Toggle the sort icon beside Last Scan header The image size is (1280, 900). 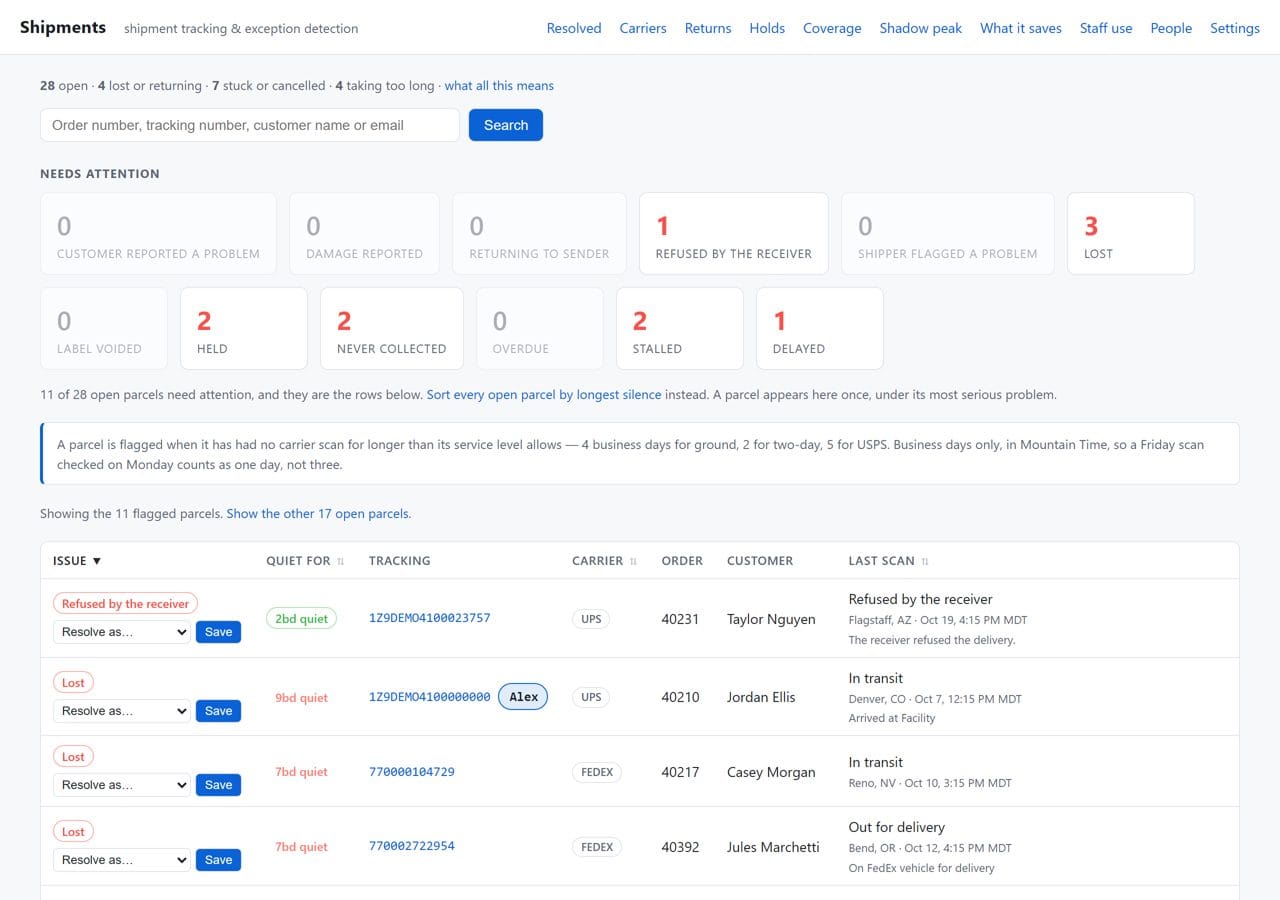click(x=924, y=562)
